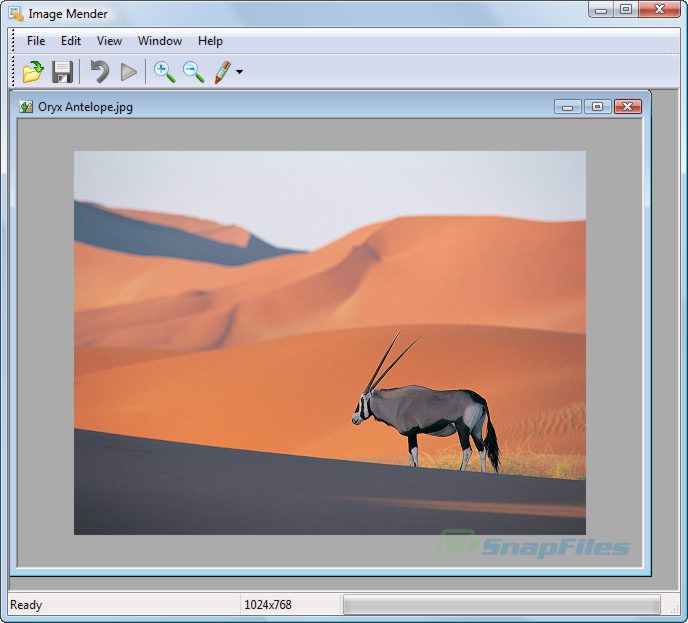
Task: Click the Zoom In magnifier icon
Action: (x=164, y=72)
